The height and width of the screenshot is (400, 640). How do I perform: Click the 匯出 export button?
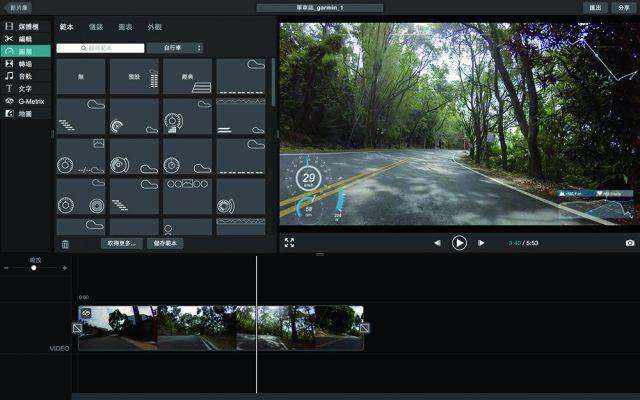(594, 7)
